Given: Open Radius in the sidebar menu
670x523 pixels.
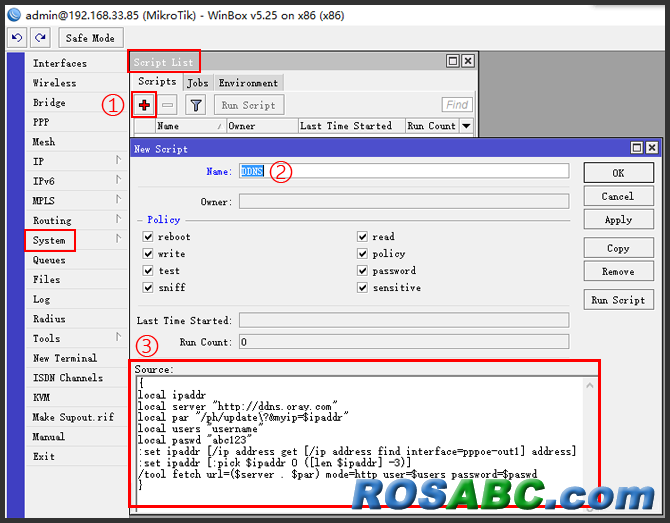Looking at the screenshot, I should tap(76, 319).
